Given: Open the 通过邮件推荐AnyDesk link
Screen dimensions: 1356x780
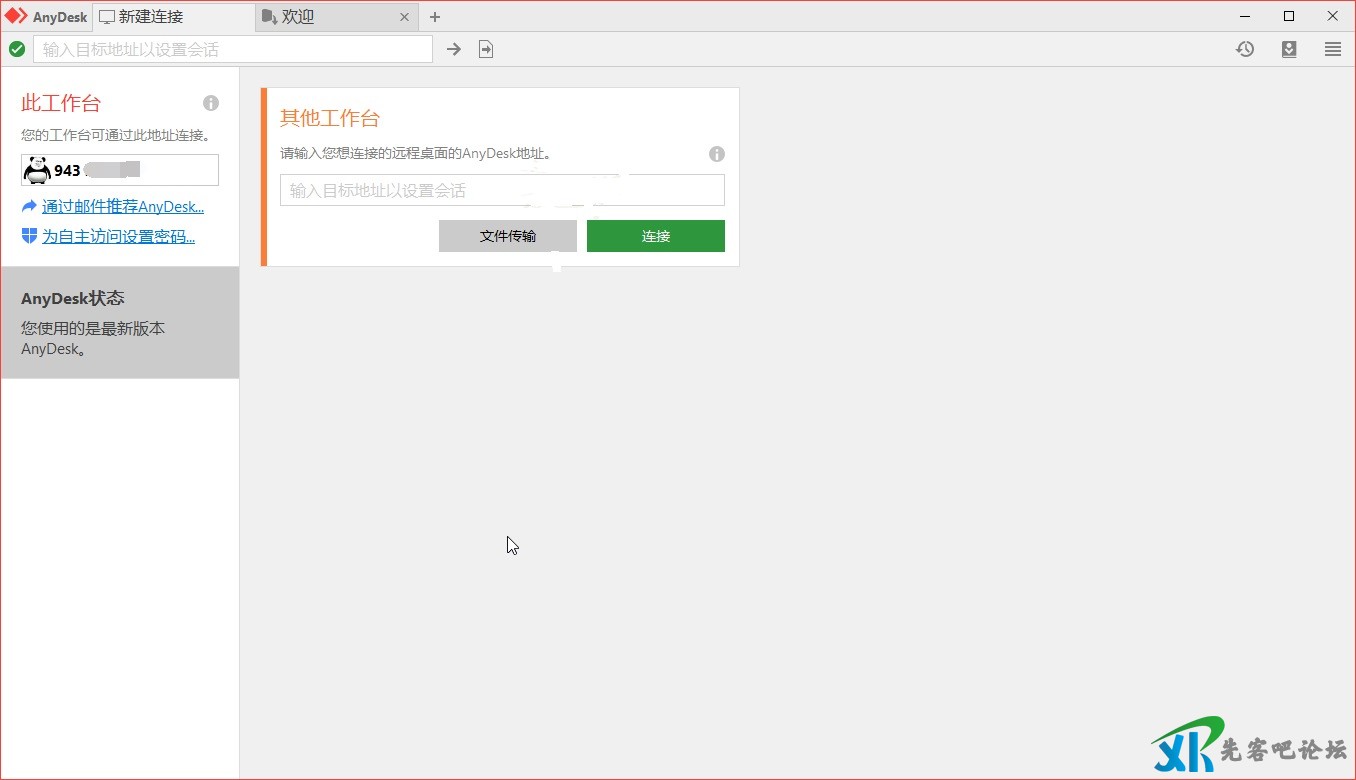Looking at the screenshot, I should 122,207.
